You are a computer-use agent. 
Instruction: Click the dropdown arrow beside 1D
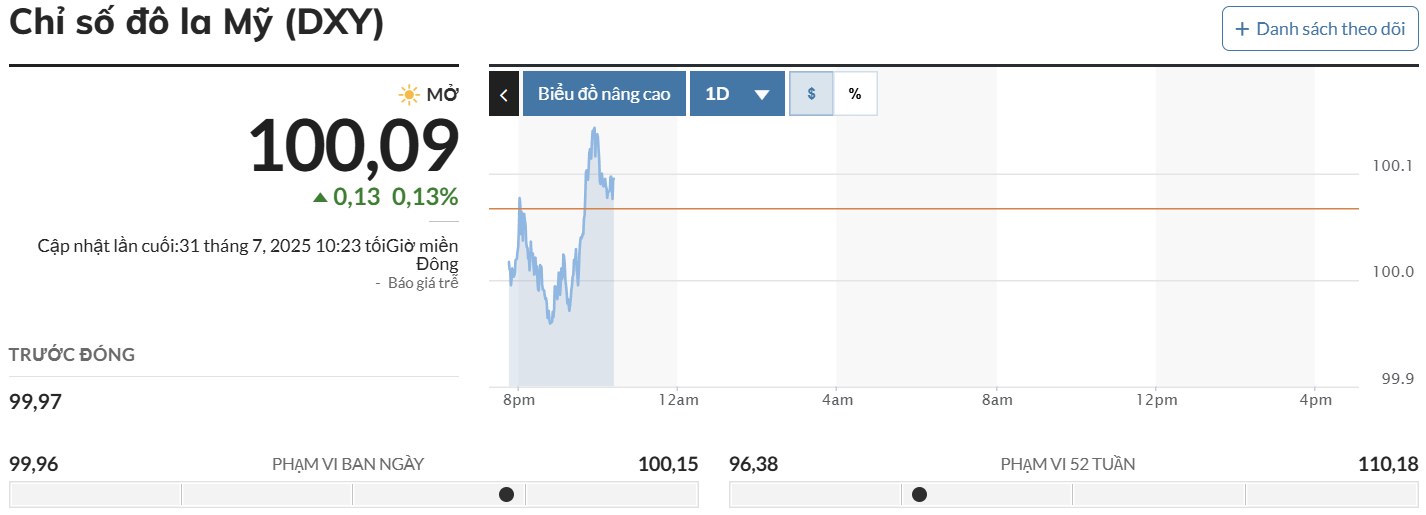(762, 95)
